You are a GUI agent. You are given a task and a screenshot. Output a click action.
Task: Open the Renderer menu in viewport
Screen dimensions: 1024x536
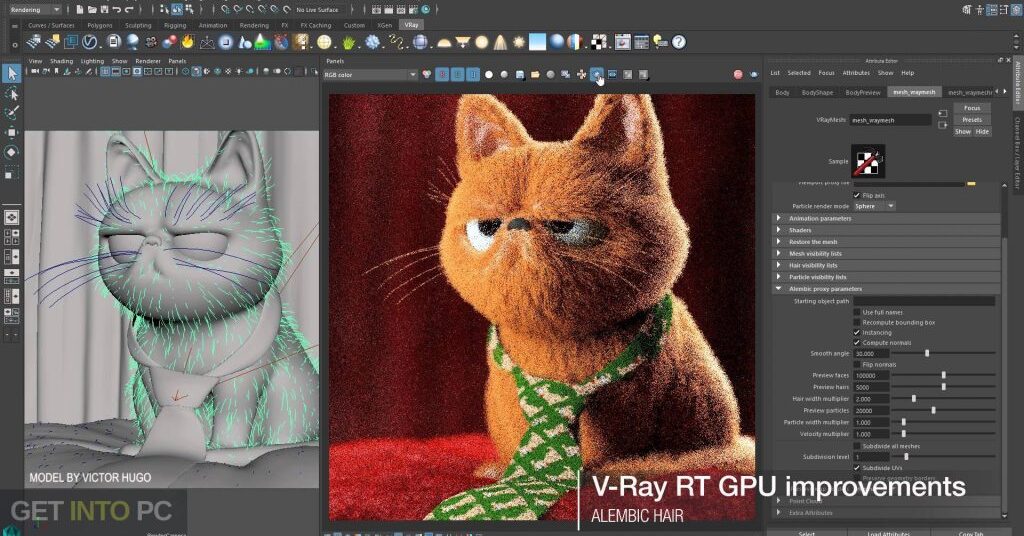(x=148, y=61)
